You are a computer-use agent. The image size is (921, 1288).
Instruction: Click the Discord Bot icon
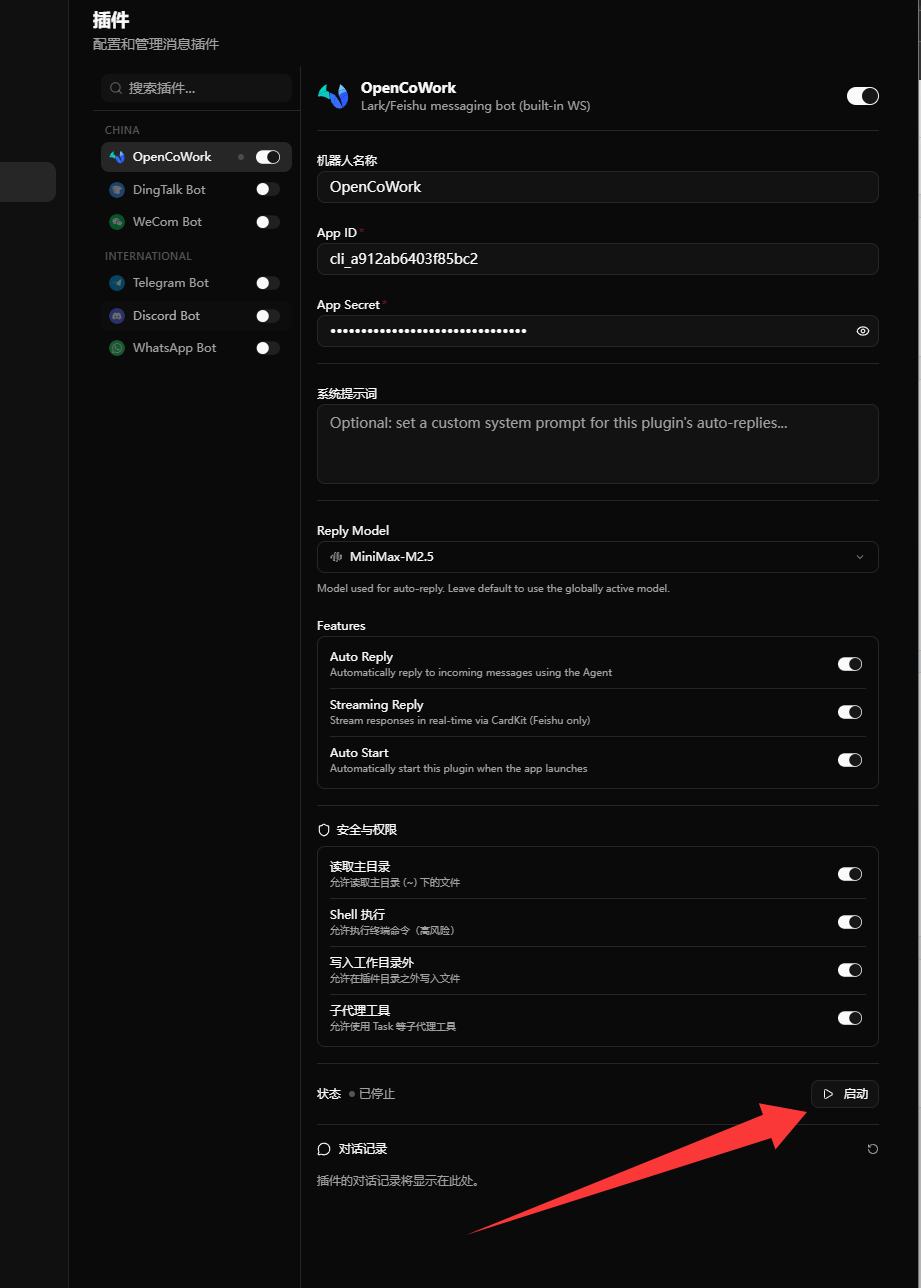117,316
